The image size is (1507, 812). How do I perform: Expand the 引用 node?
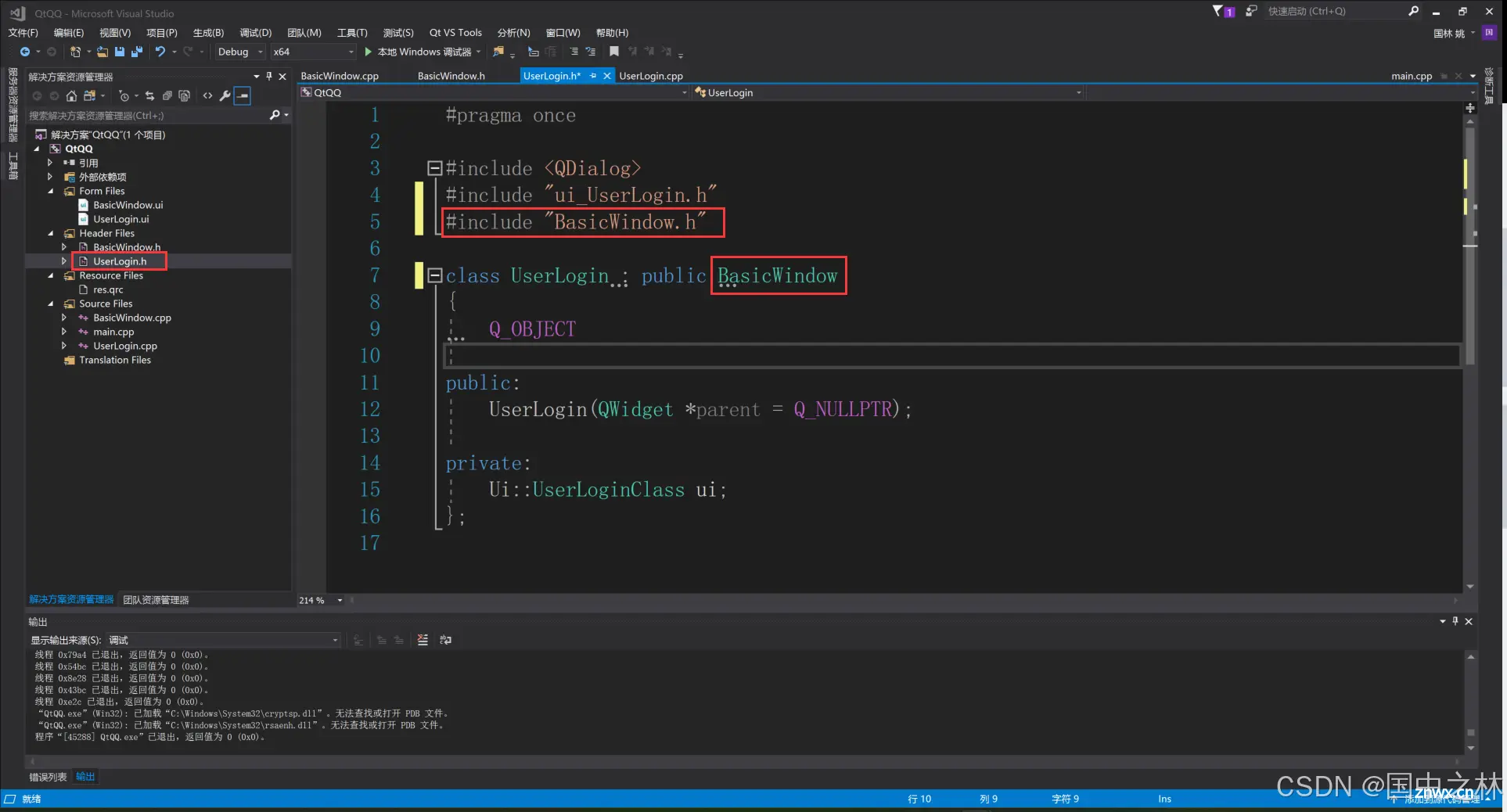coord(50,163)
